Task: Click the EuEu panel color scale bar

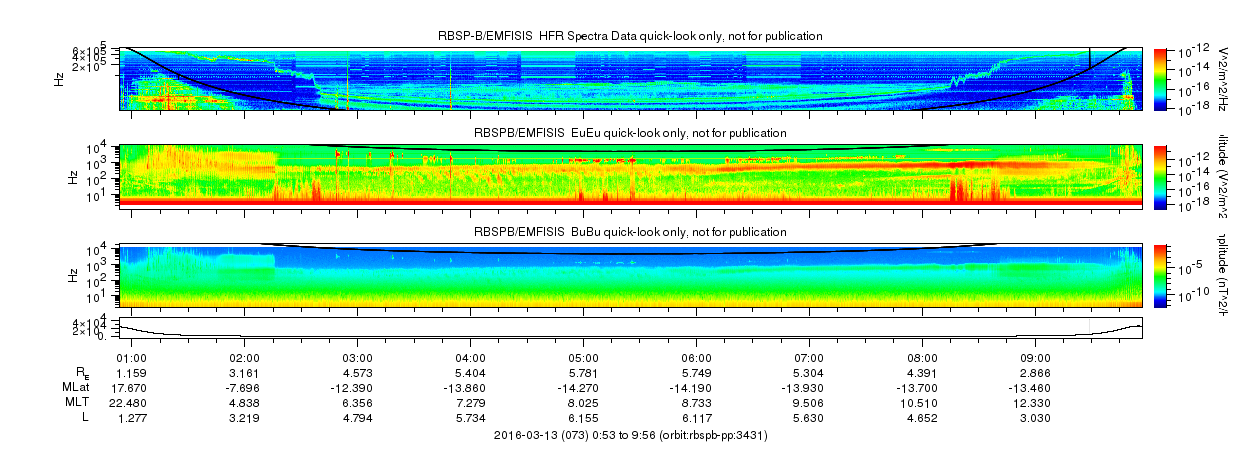Action: click(x=1160, y=175)
